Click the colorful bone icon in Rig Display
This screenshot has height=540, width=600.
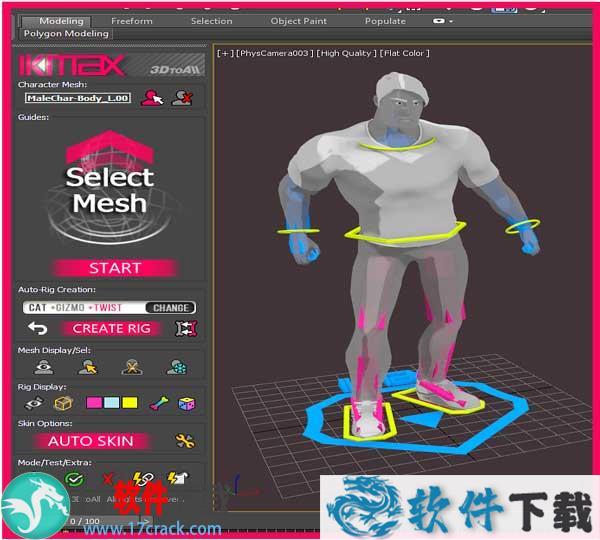159,403
